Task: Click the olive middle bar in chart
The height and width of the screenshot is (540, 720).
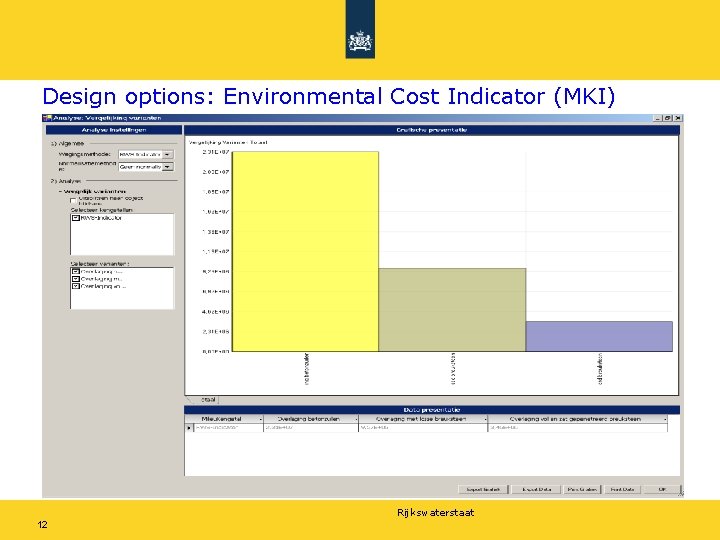Action: [452, 310]
